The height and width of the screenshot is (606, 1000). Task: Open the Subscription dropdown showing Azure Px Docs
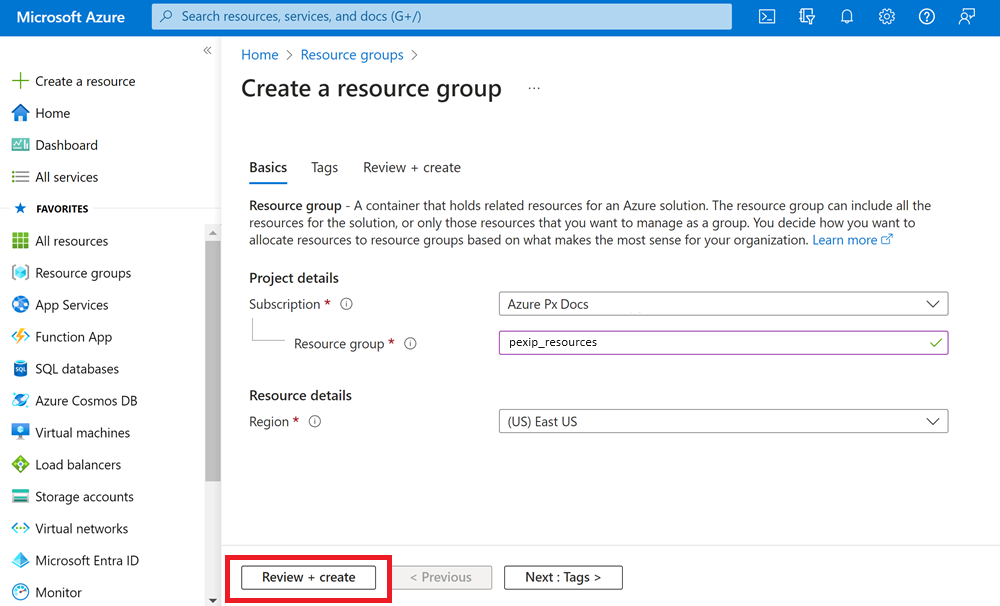pos(723,304)
